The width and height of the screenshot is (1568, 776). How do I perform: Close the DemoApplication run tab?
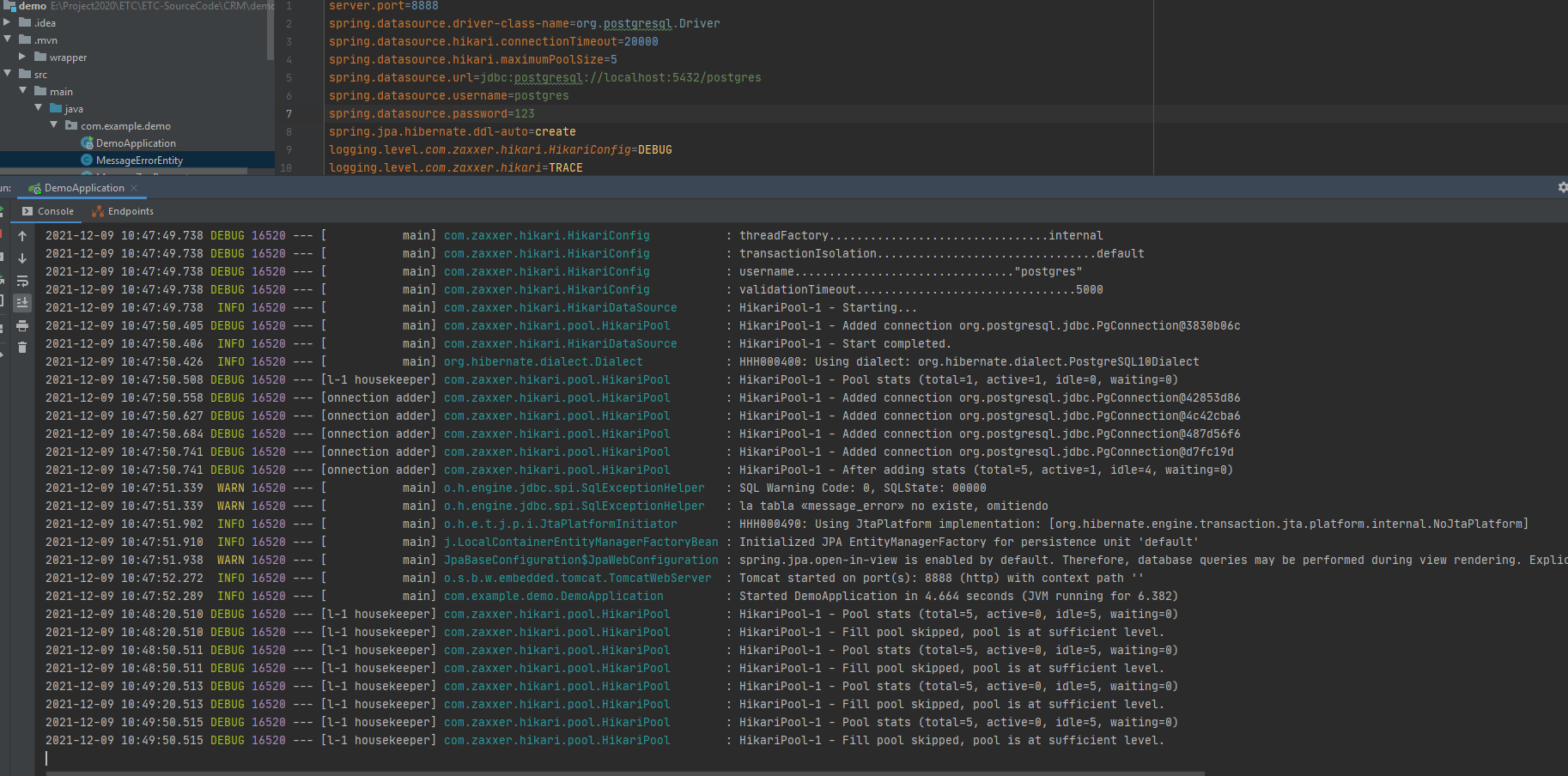pyautogui.click(x=134, y=188)
